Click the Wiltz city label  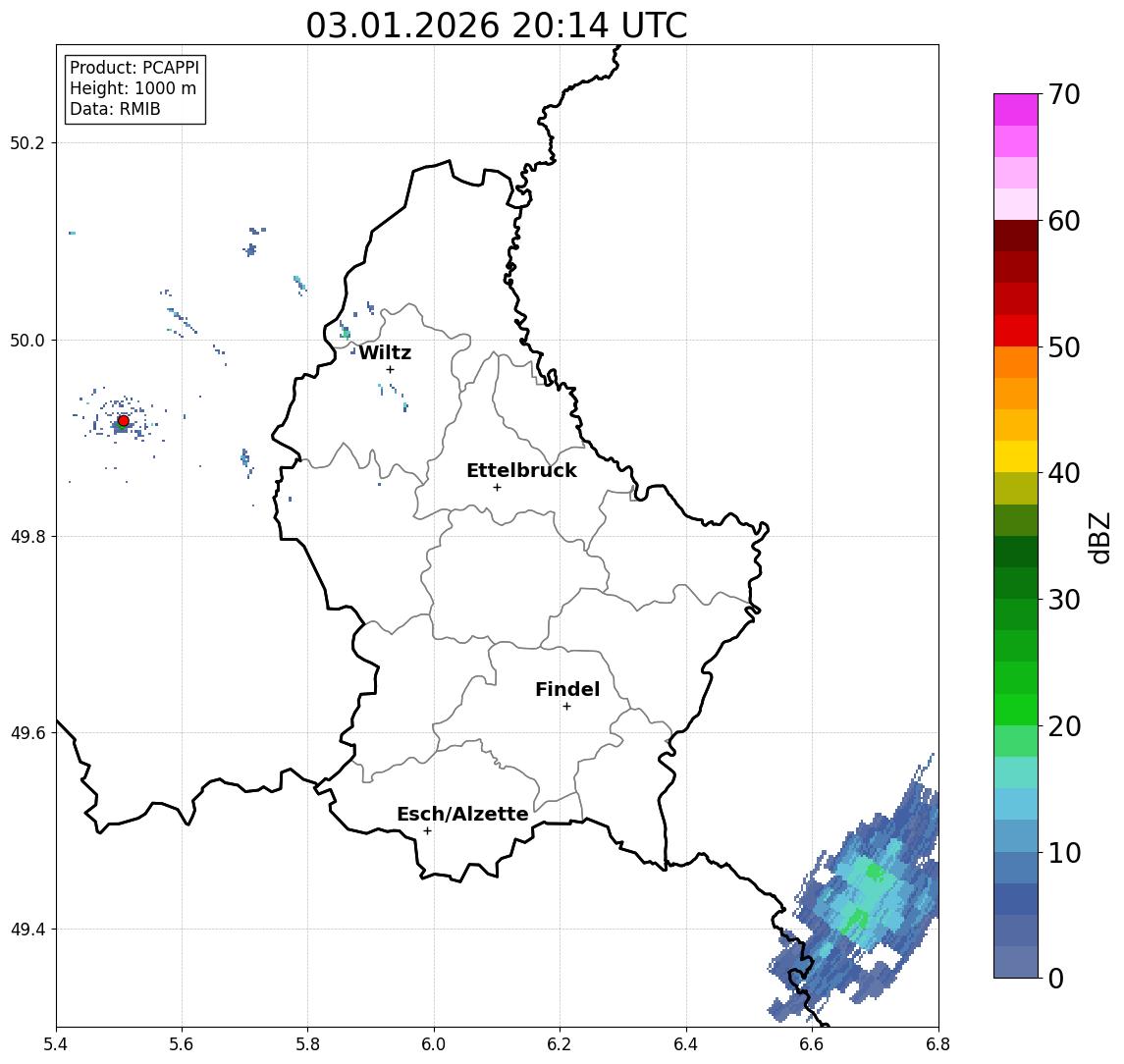[385, 352]
